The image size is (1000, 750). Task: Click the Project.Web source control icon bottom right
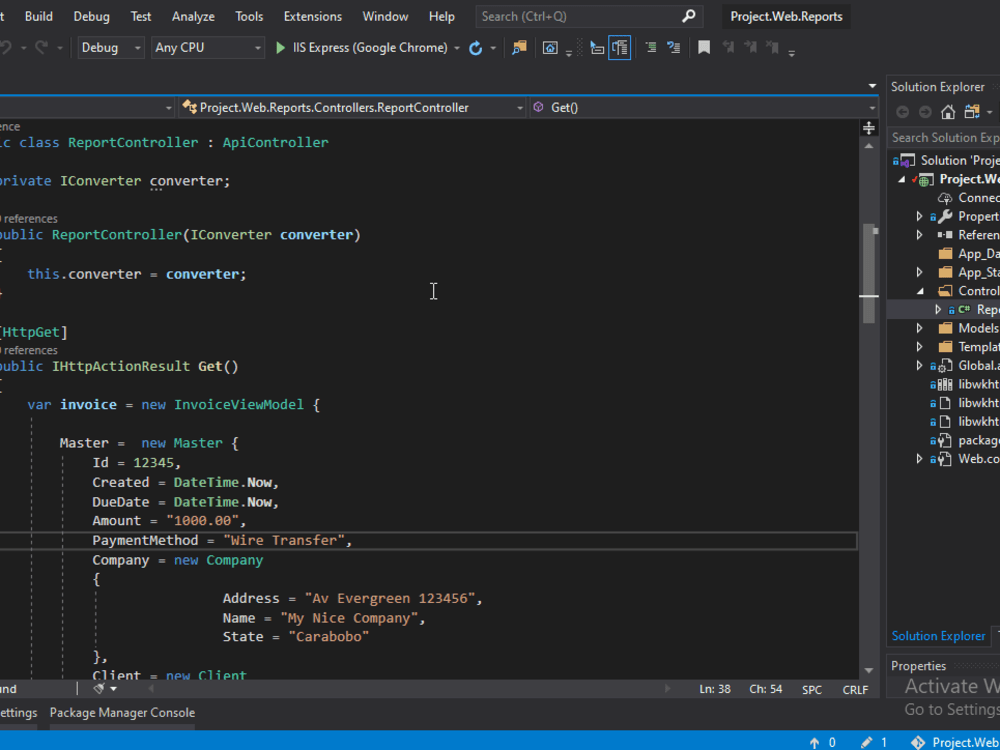click(916, 743)
